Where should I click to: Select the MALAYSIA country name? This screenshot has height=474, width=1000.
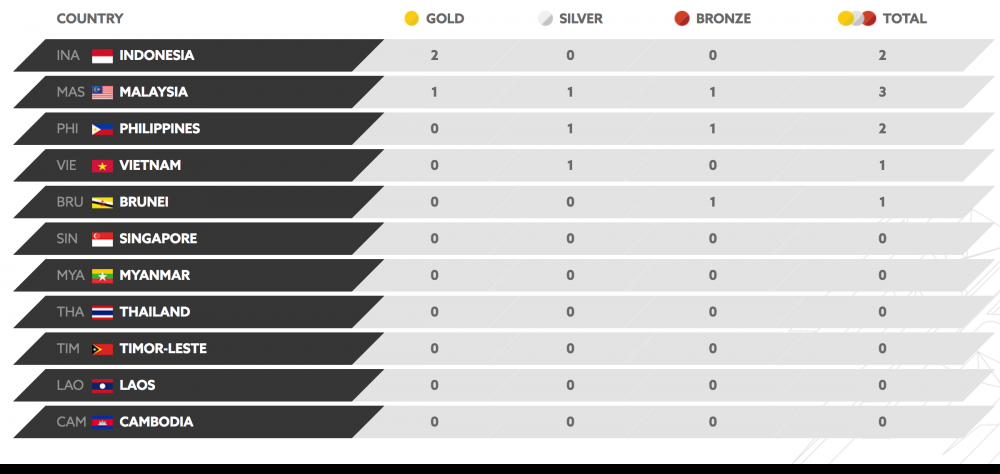[153, 92]
